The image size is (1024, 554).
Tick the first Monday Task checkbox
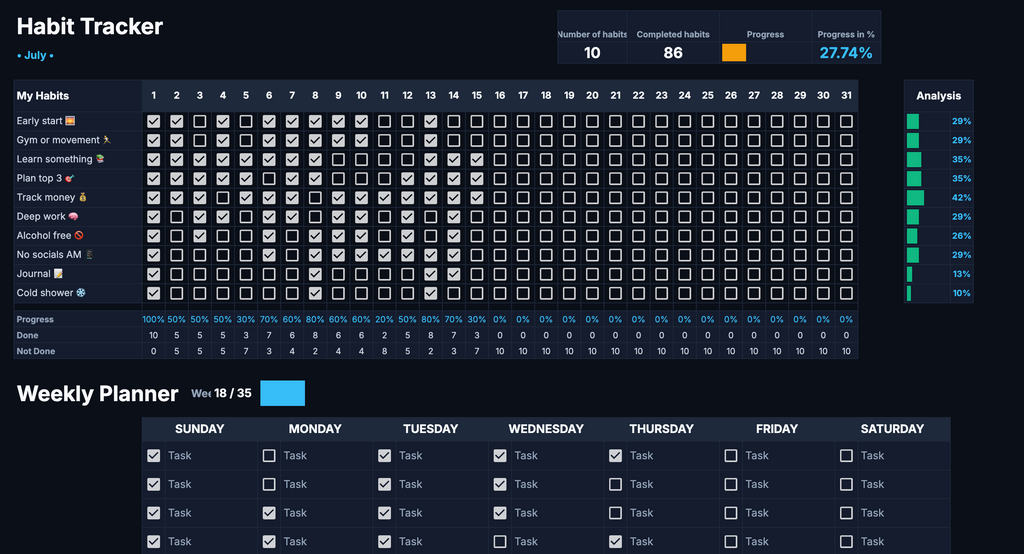pos(269,456)
